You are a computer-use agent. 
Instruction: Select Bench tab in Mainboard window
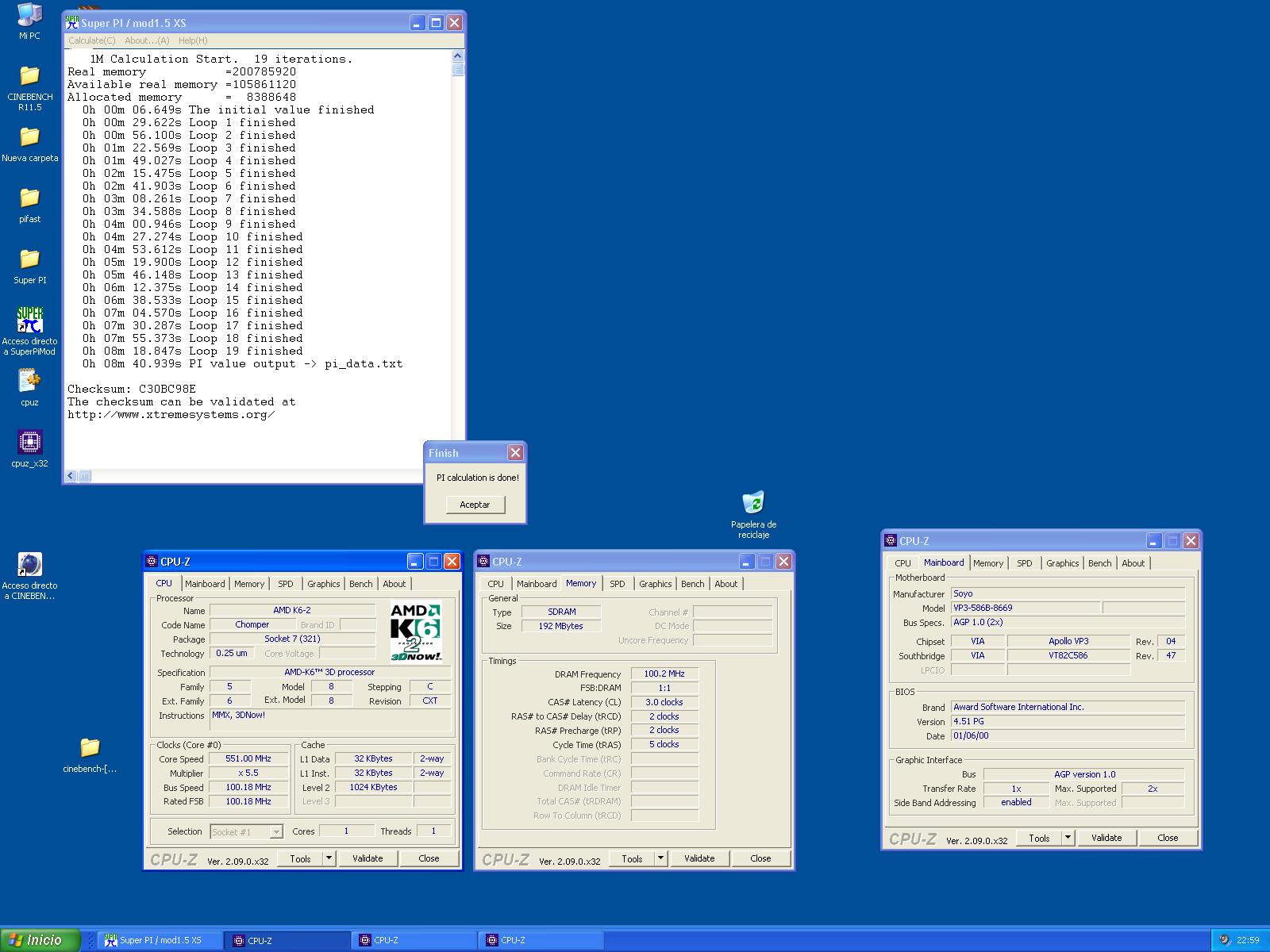point(1100,563)
